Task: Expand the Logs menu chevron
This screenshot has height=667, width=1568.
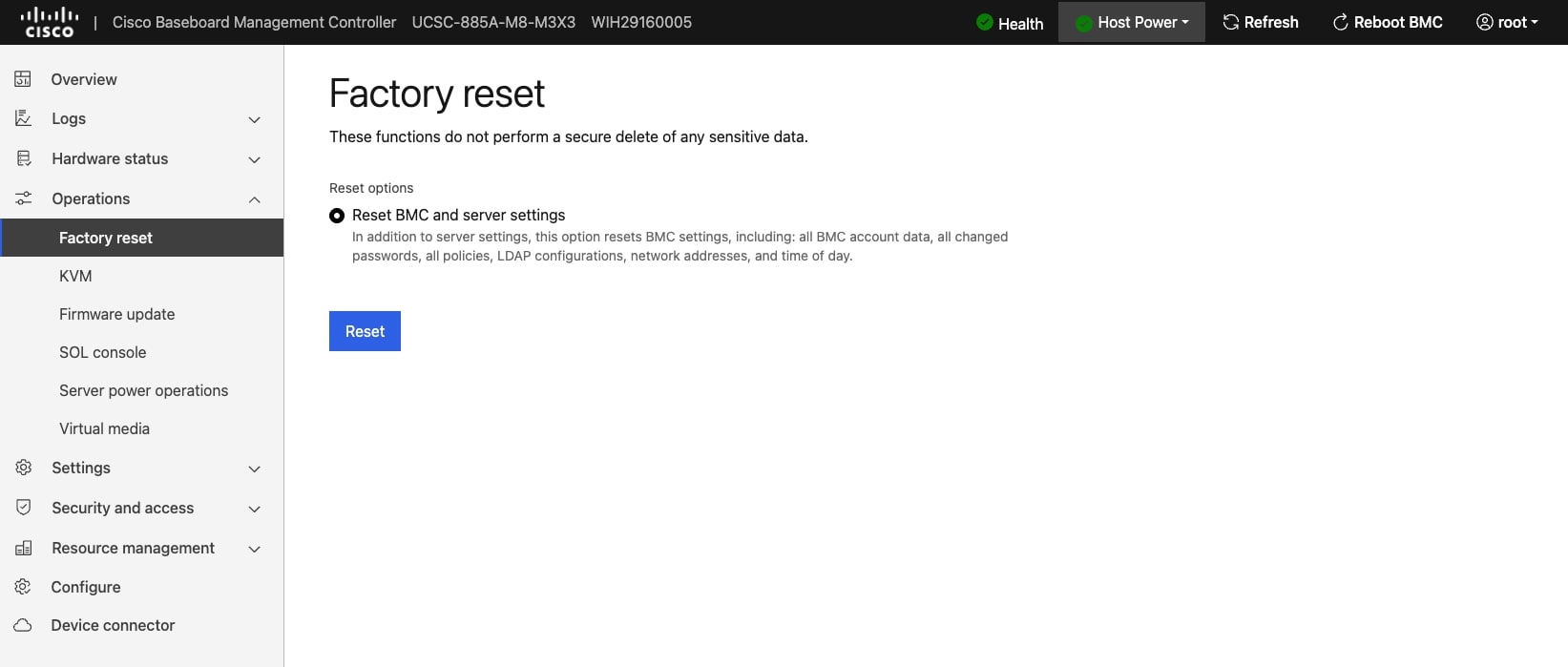Action: pos(255,119)
